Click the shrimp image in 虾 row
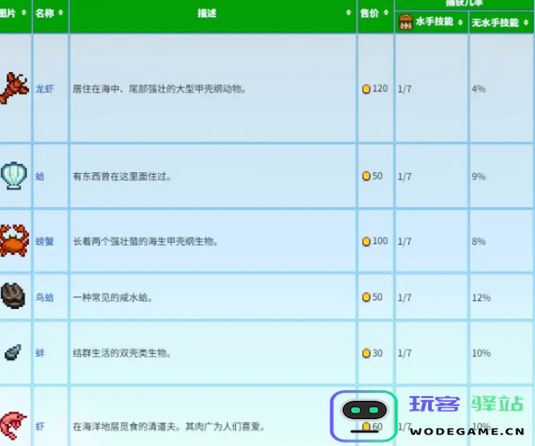The width and height of the screenshot is (535, 446). click(13, 426)
